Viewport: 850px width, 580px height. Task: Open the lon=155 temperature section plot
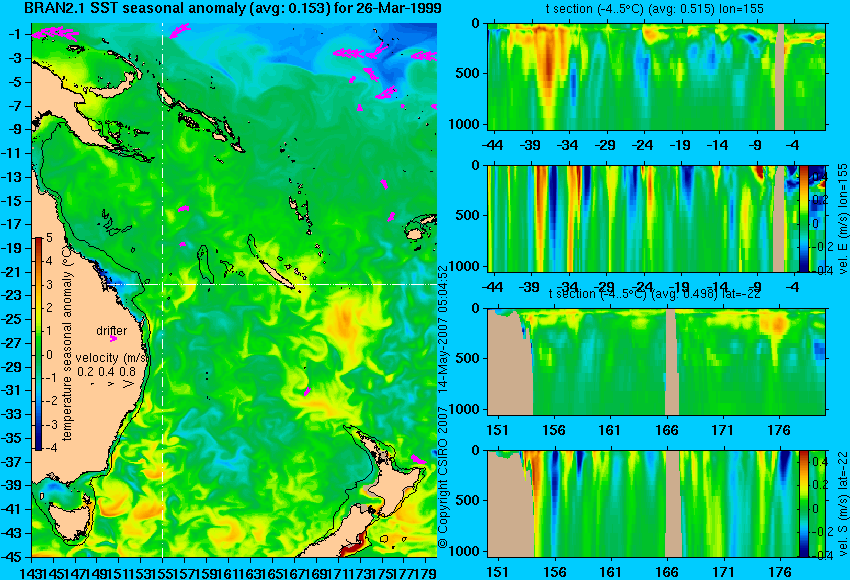(x=656, y=76)
